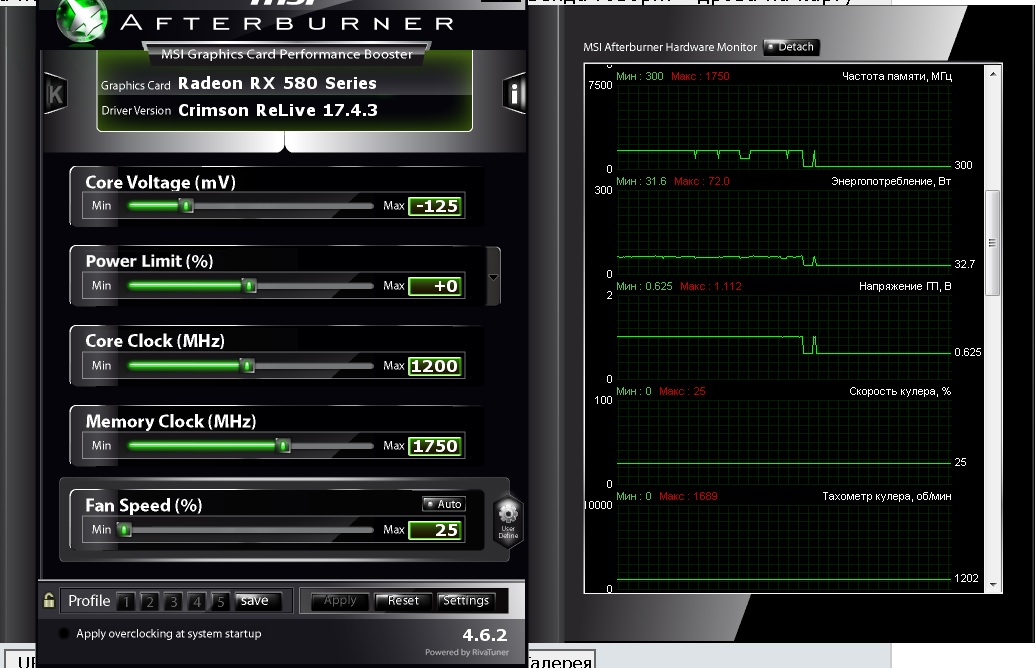The image size is (1036, 668).
Task: Click the version number 4.6.2
Action: click(x=485, y=636)
